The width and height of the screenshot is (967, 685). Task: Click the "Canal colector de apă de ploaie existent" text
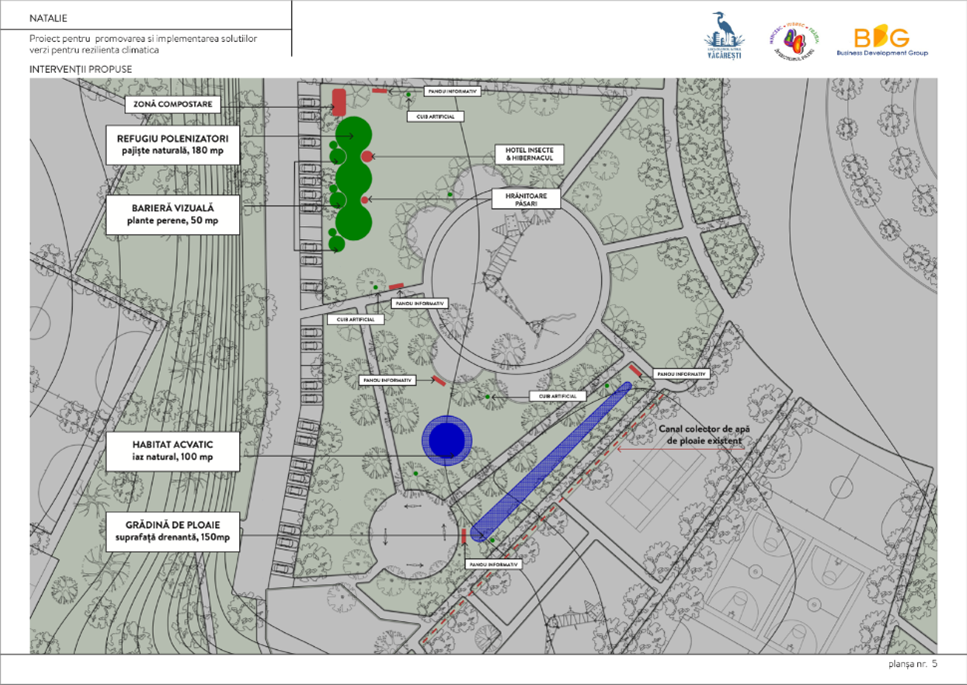point(704,435)
